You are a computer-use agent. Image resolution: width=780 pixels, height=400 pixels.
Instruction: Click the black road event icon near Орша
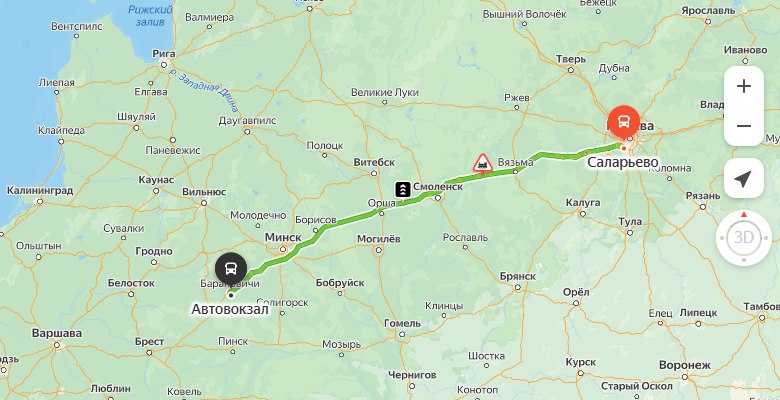pyautogui.click(x=402, y=190)
